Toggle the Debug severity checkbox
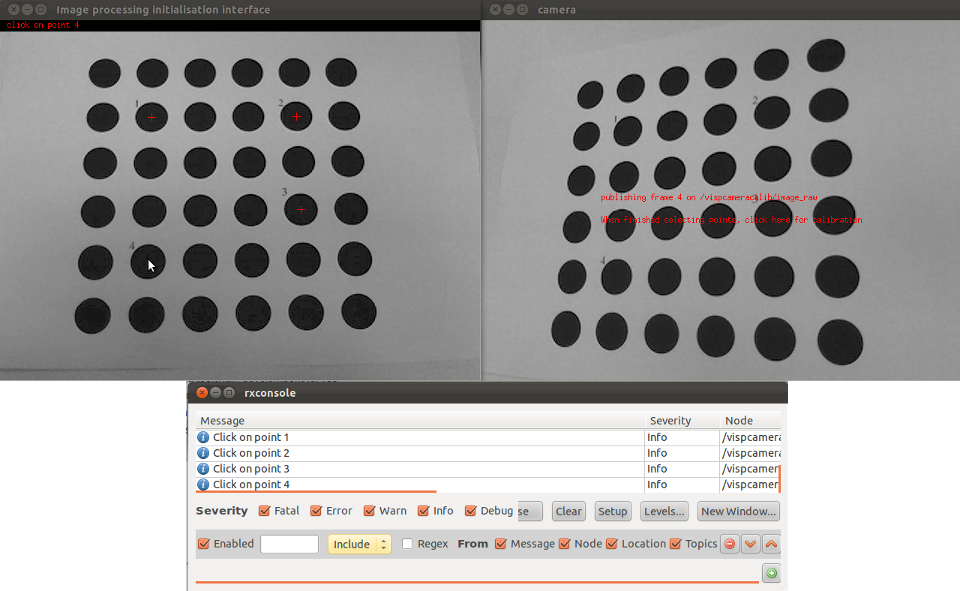 [471, 511]
